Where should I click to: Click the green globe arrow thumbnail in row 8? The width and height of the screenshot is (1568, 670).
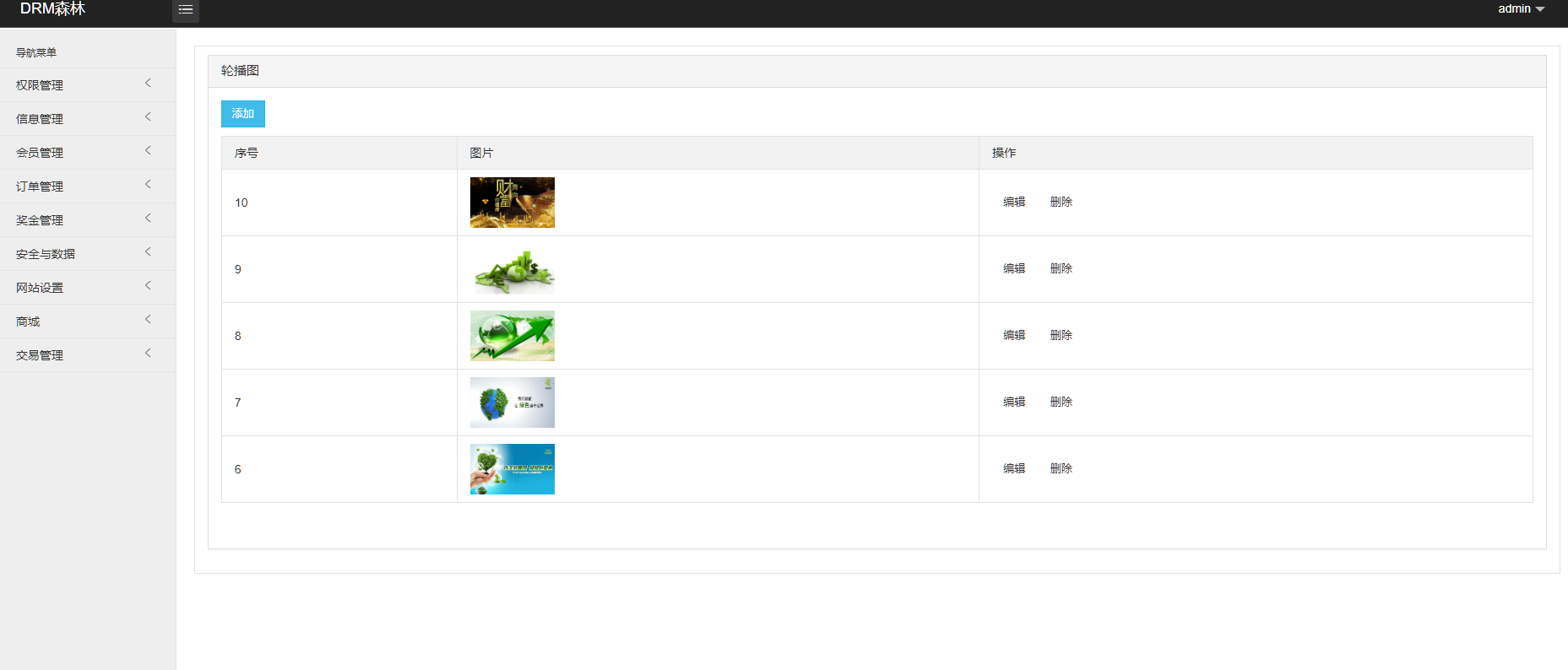click(x=513, y=336)
